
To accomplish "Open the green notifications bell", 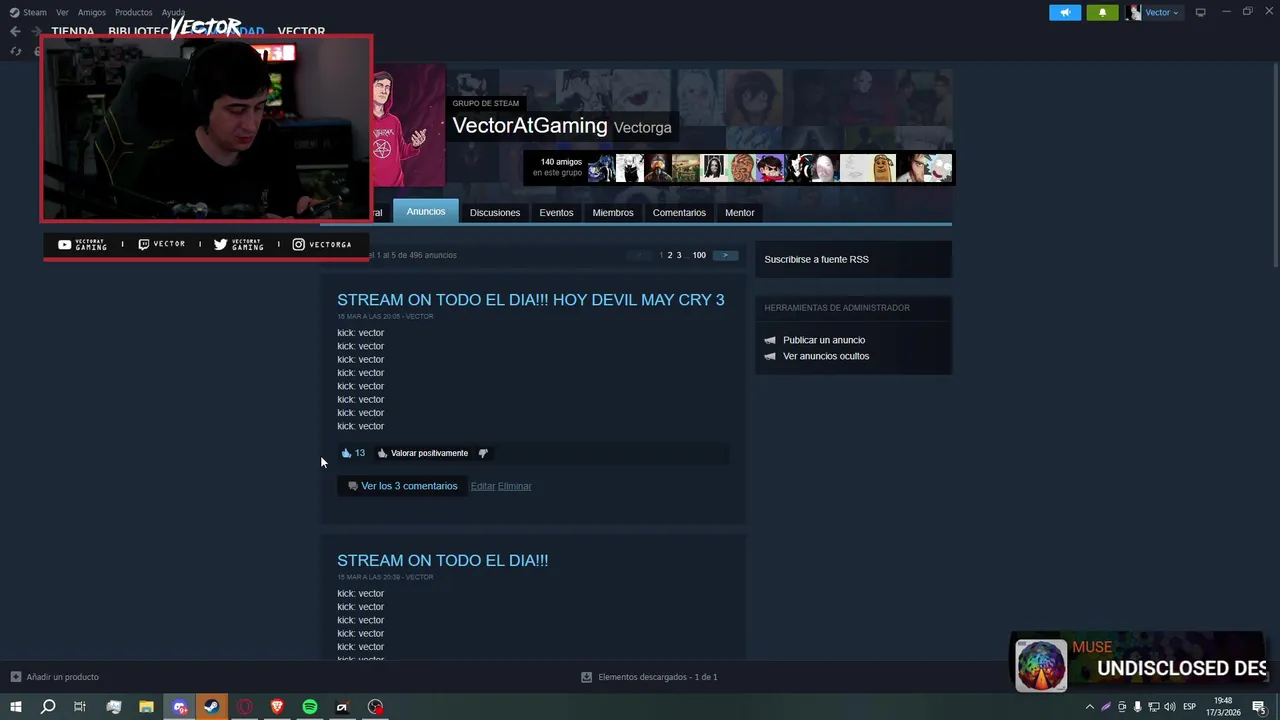I will pos(1102,12).
